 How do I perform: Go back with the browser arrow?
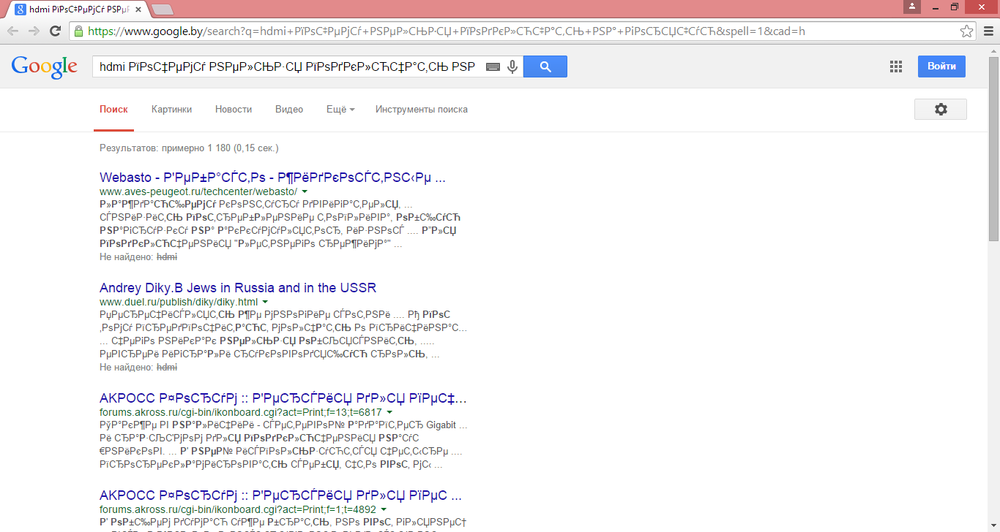coord(13,31)
